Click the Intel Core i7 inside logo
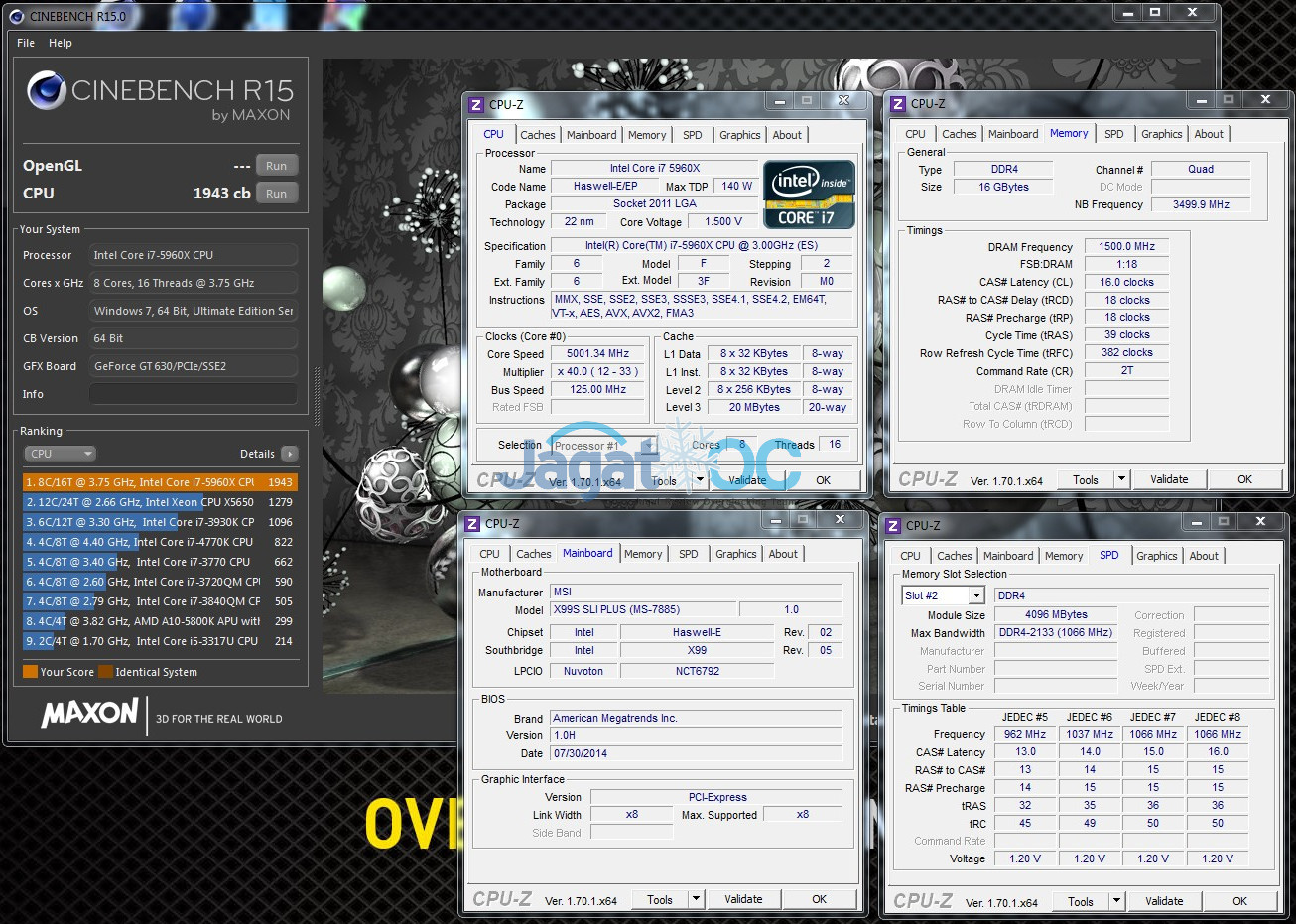This screenshot has width=1296, height=924. (x=809, y=195)
